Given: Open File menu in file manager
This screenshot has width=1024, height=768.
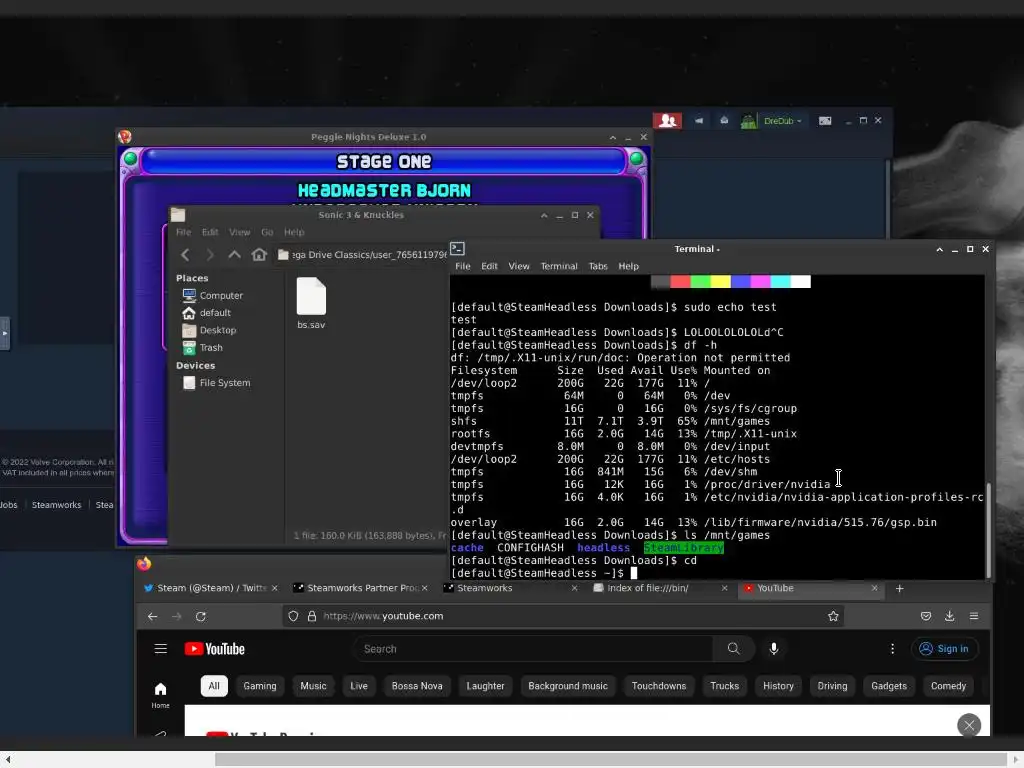Looking at the screenshot, I should 184,232.
